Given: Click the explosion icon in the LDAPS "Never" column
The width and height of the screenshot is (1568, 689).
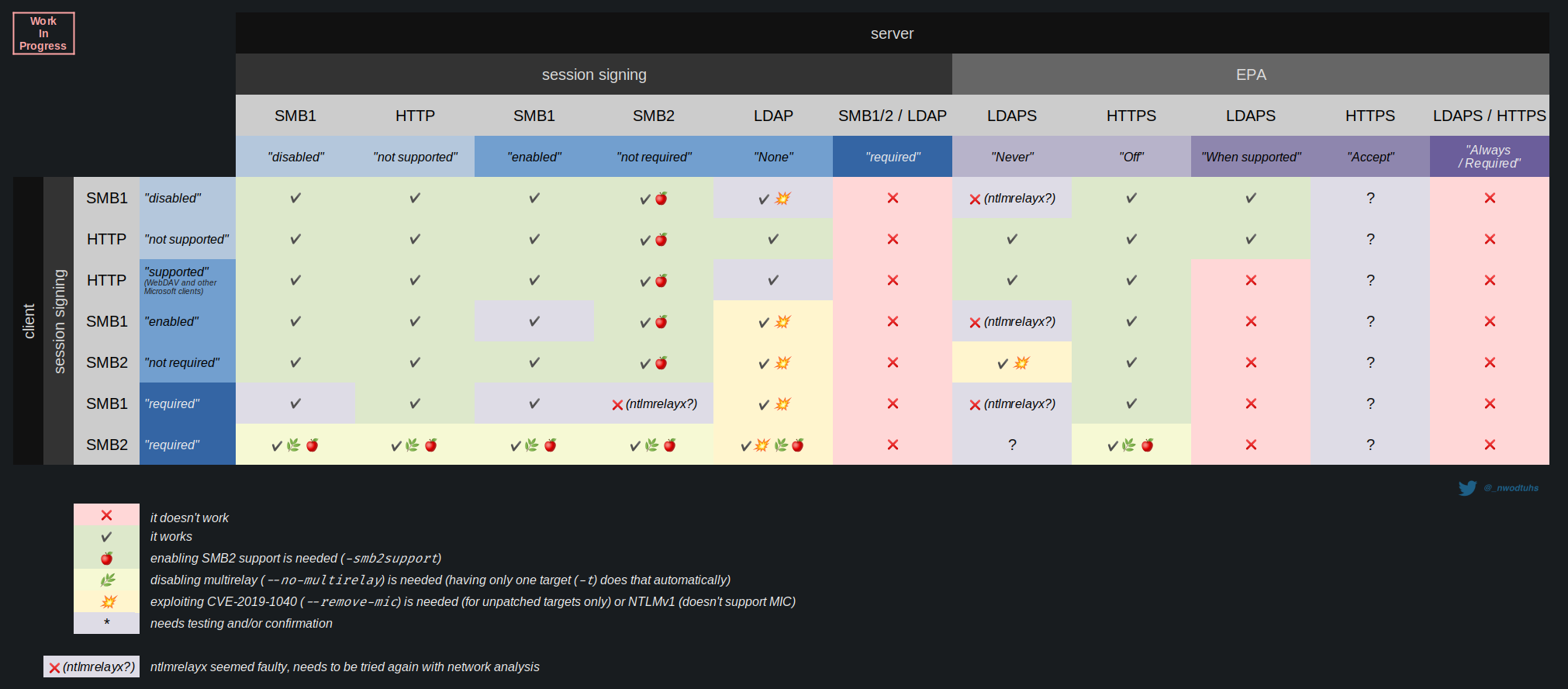Looking at the screenshot, I should [x=1021, y=362].
